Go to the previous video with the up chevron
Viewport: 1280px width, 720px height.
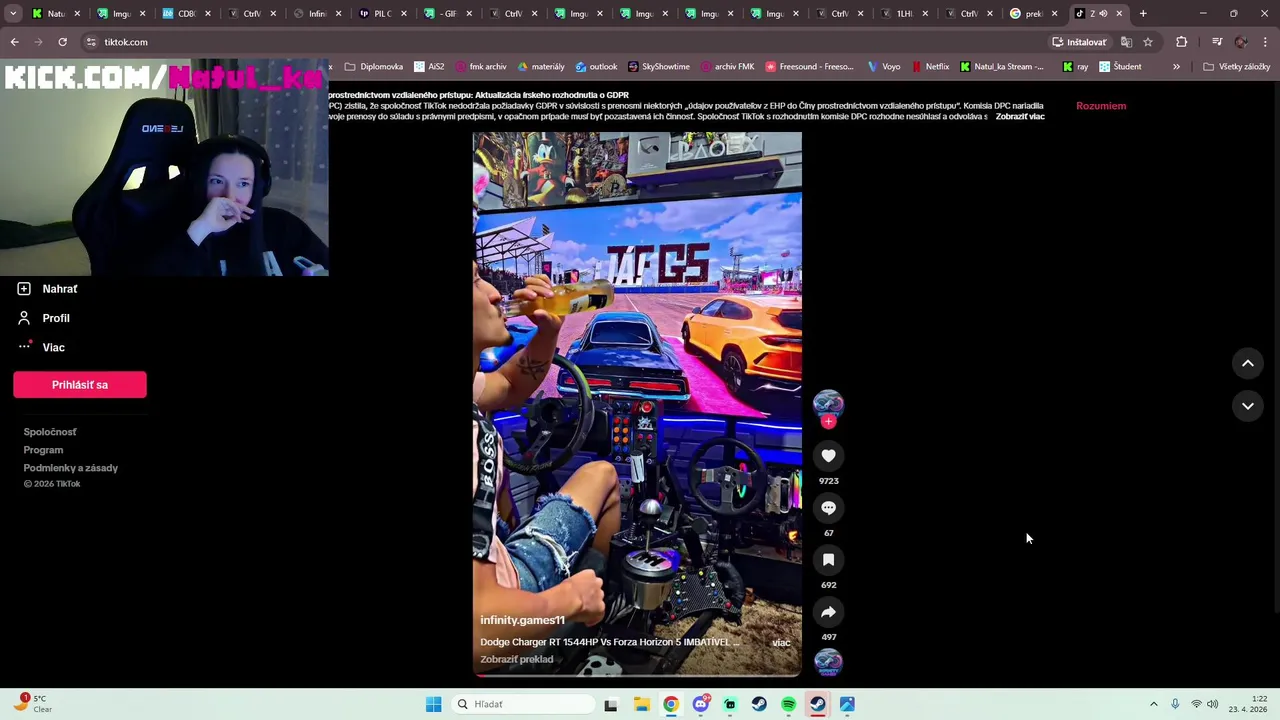(x=1248, y=364)
